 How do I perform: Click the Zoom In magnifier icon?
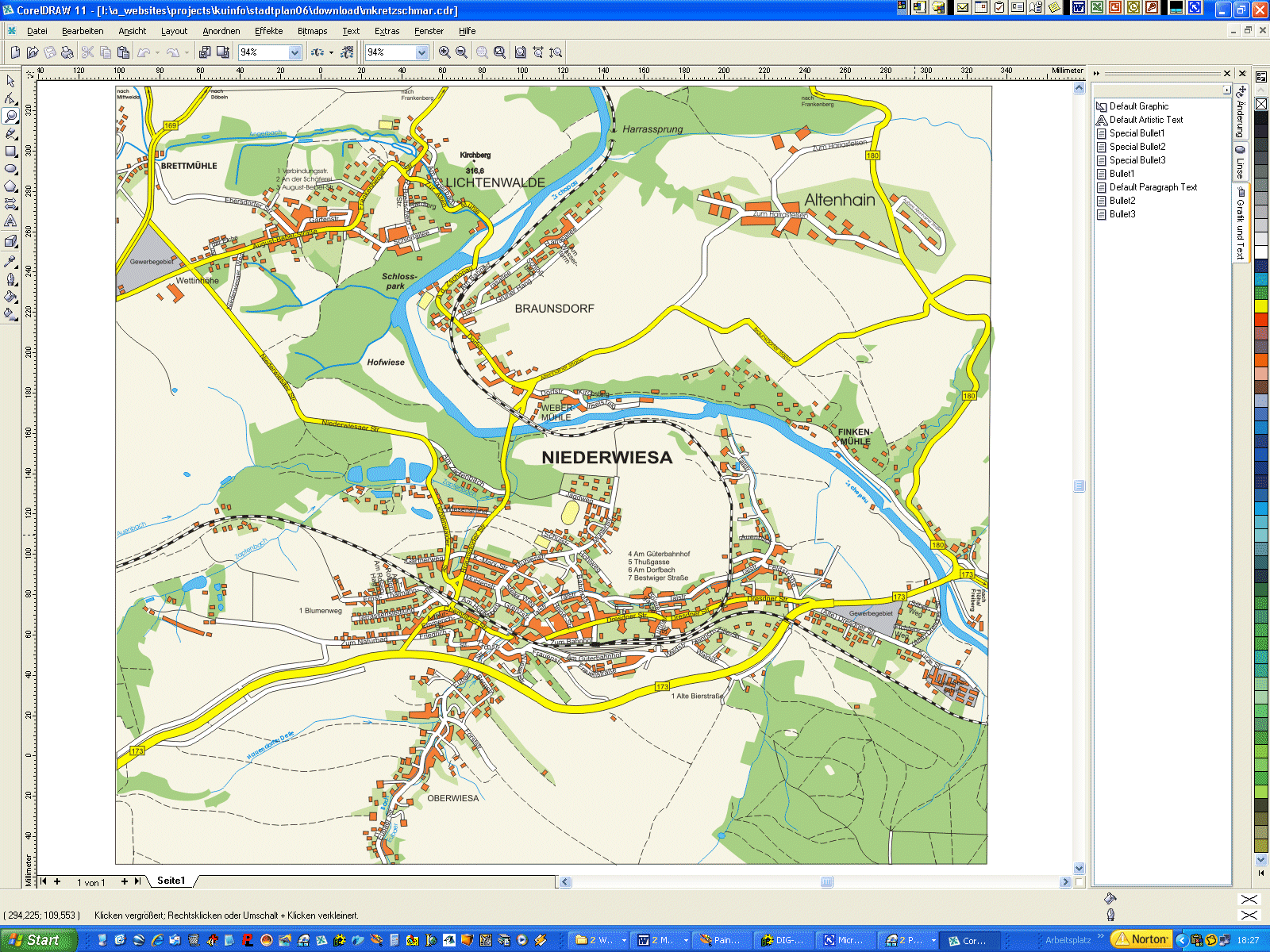[444, 52]
